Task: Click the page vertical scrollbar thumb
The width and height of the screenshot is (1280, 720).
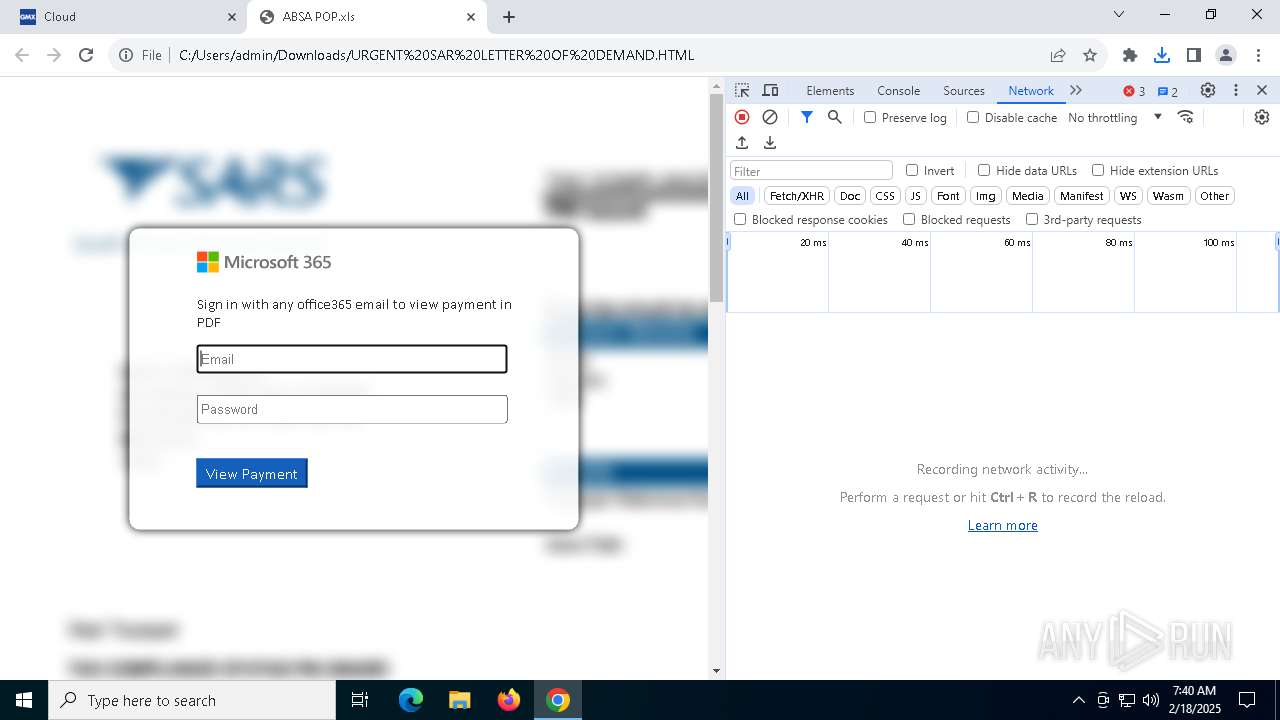Action: [716, 197]
